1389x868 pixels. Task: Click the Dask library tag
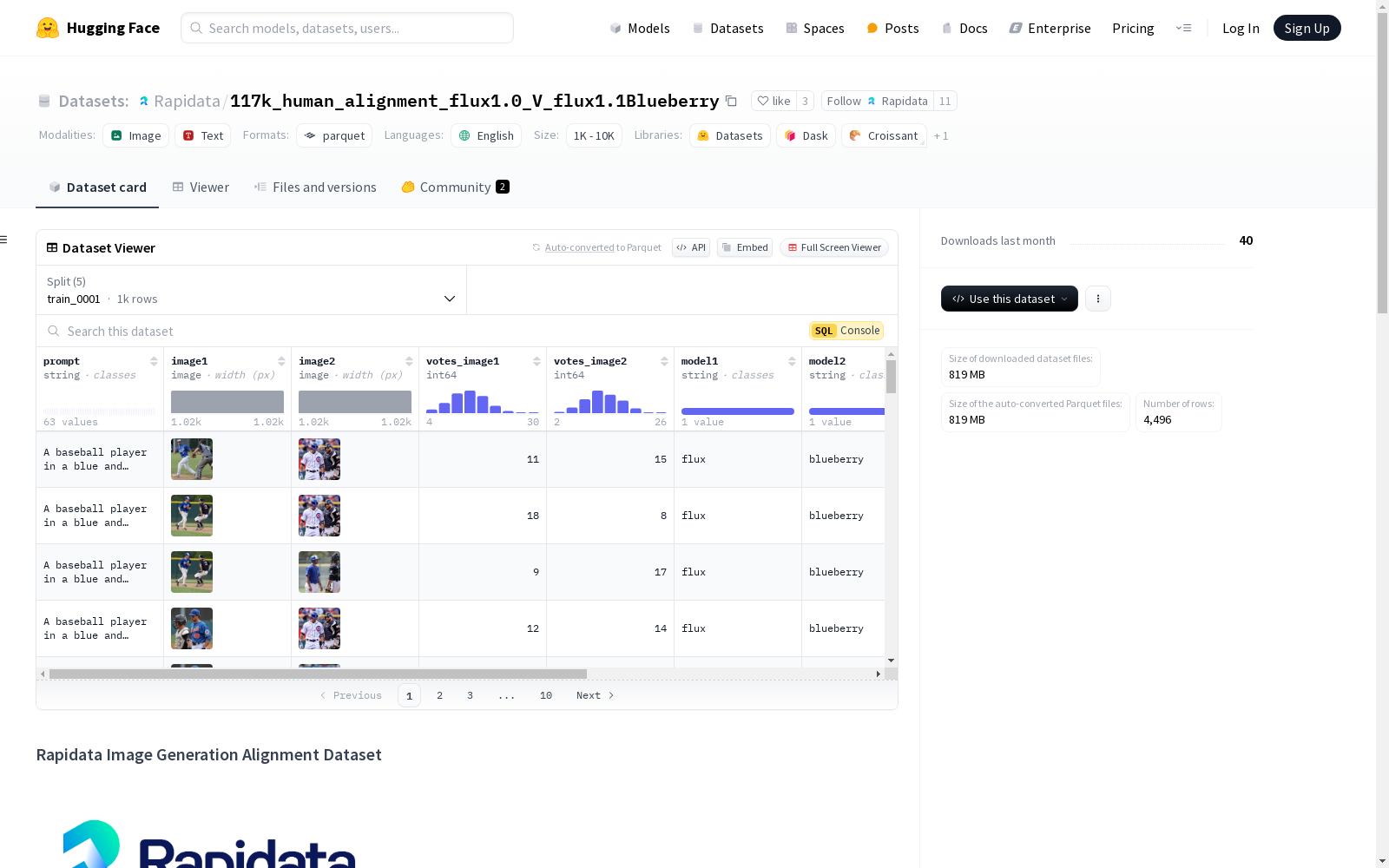pyautogui.click(x=806, y=135)
